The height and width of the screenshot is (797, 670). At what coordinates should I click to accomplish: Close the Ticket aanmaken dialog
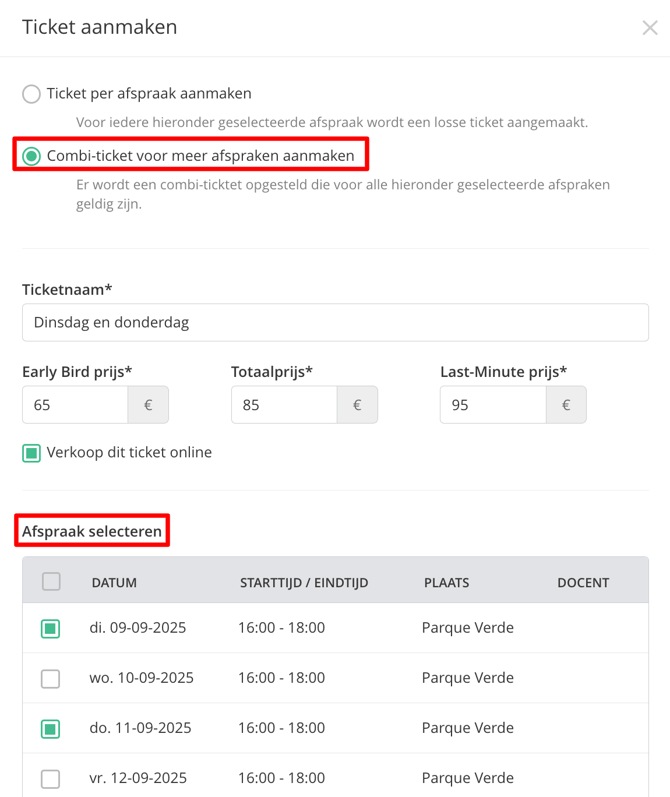(650, 27)
